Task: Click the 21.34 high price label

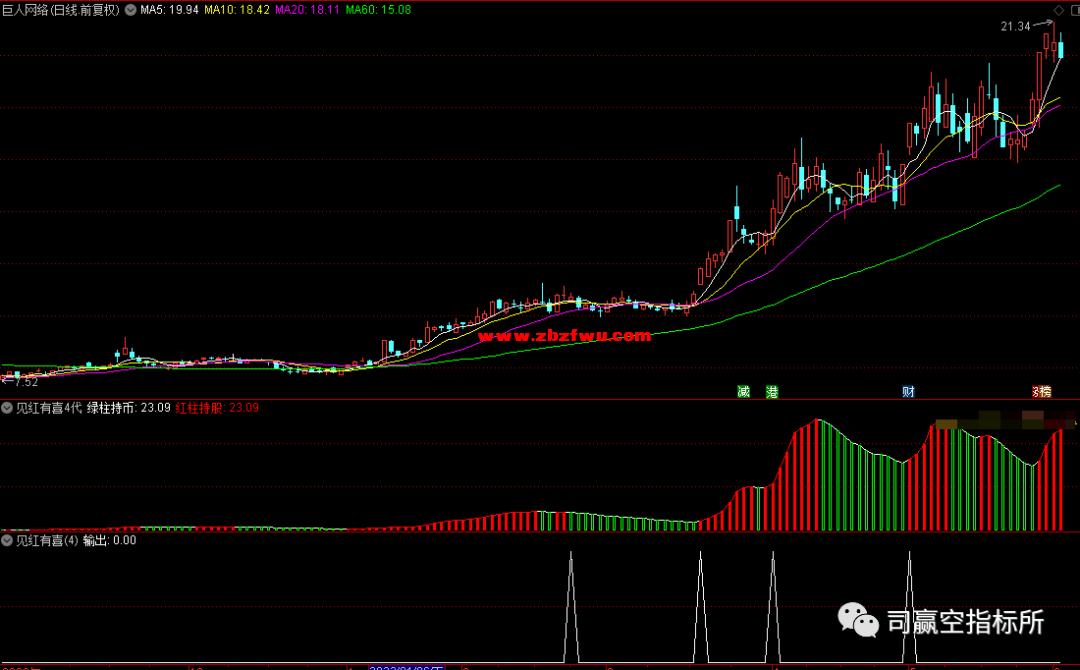Action: 1015,26
